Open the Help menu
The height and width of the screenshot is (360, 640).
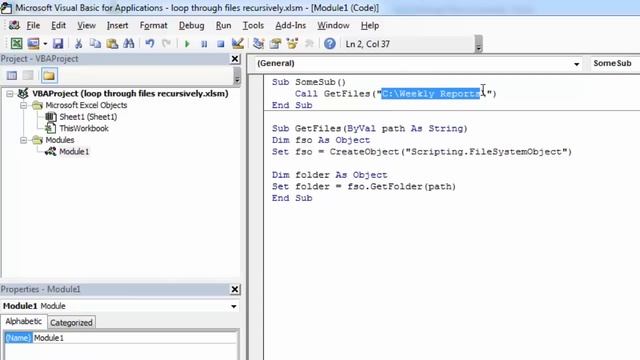click(x=370, y=25)
